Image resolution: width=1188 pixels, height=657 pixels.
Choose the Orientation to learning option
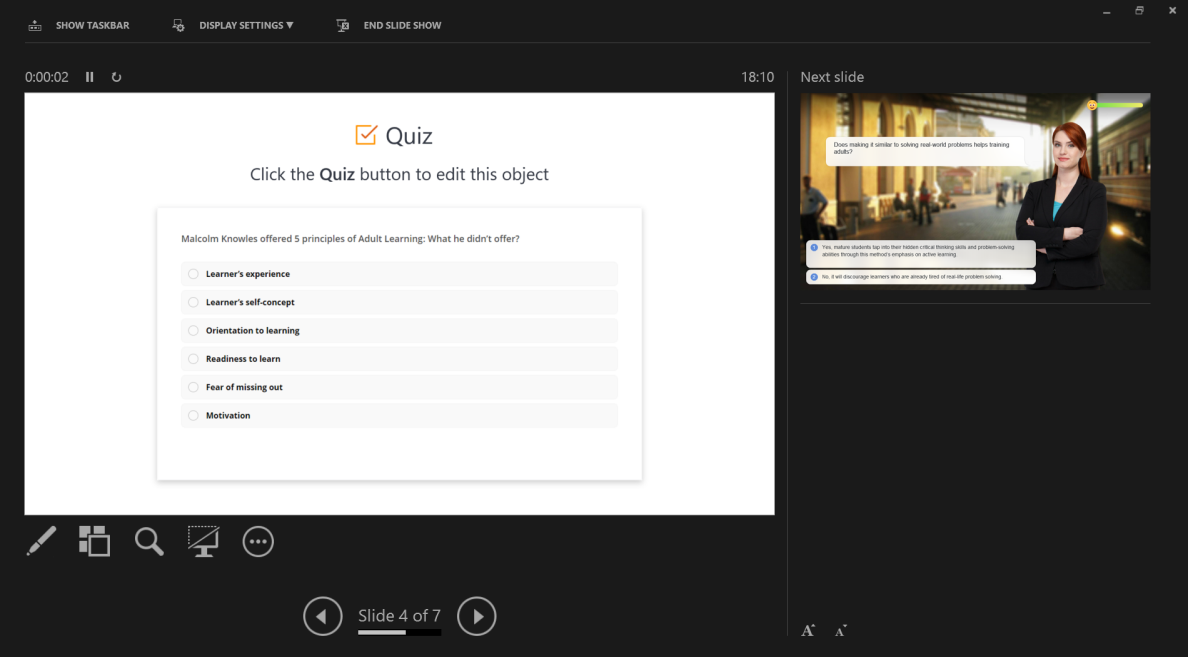[399, 330]
